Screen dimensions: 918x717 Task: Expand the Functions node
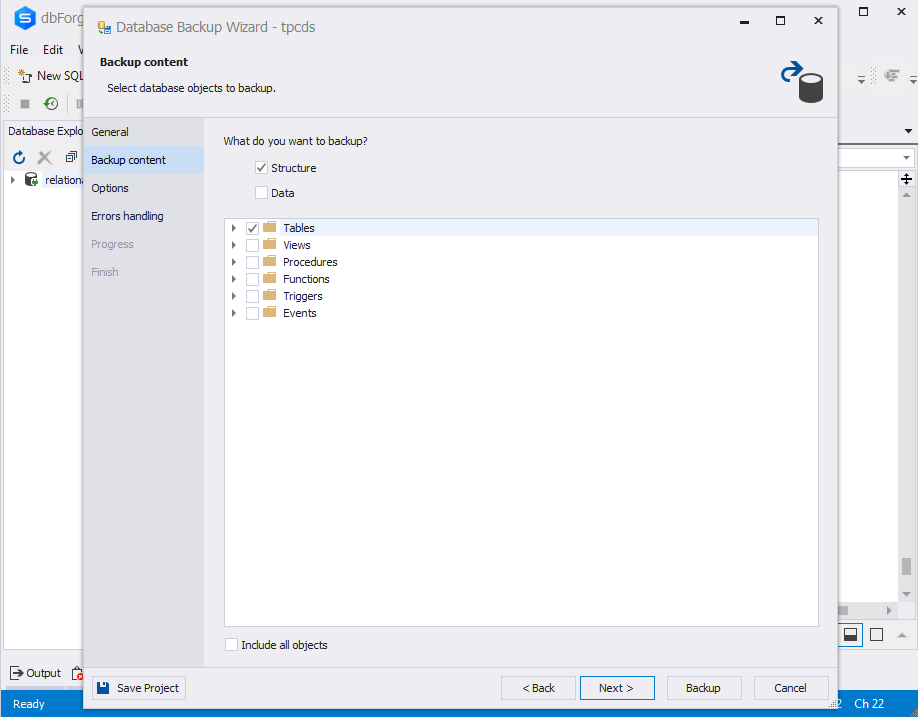click(x=234, y=279)
